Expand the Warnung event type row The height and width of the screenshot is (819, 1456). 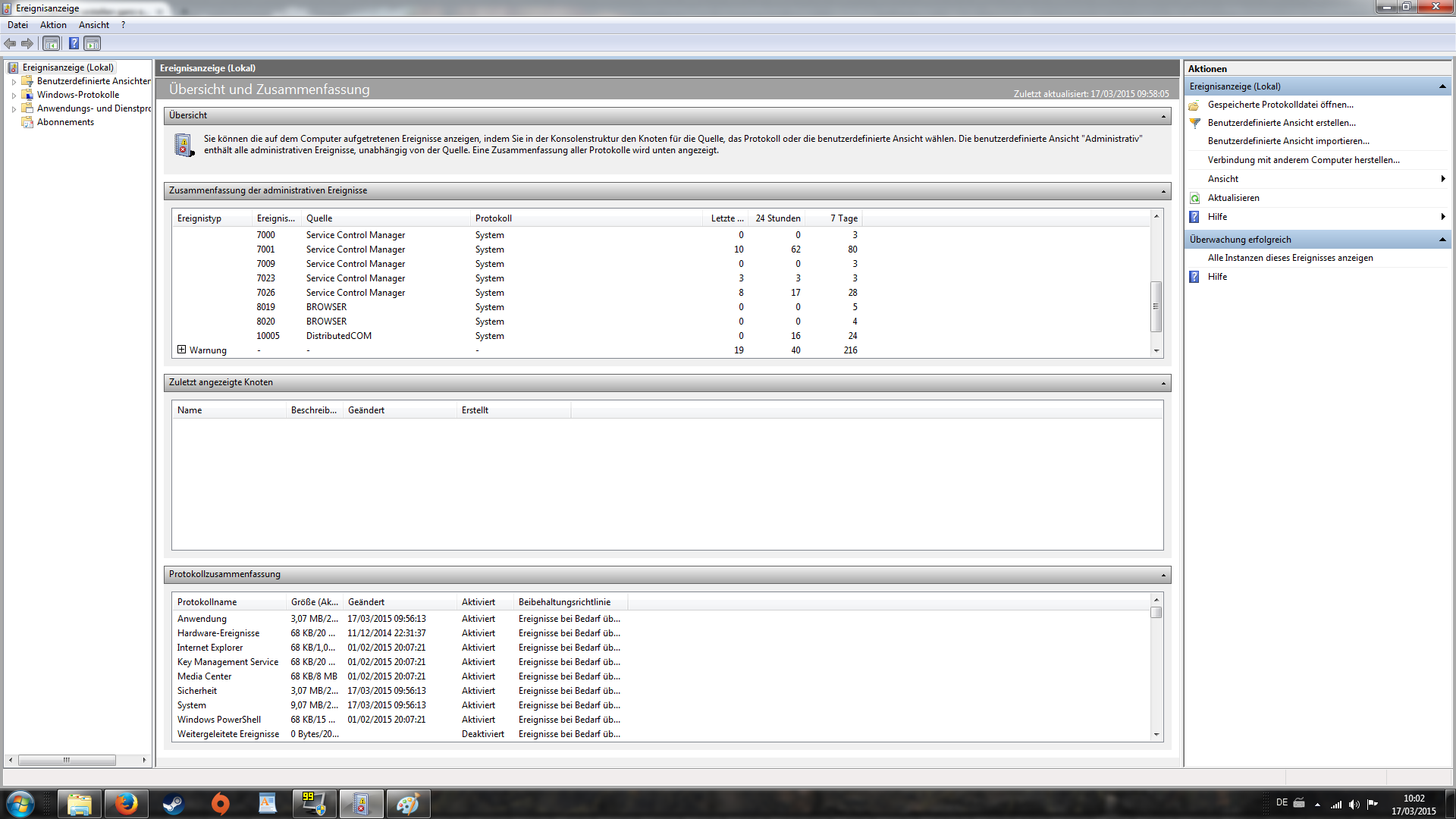coord(181,350)
